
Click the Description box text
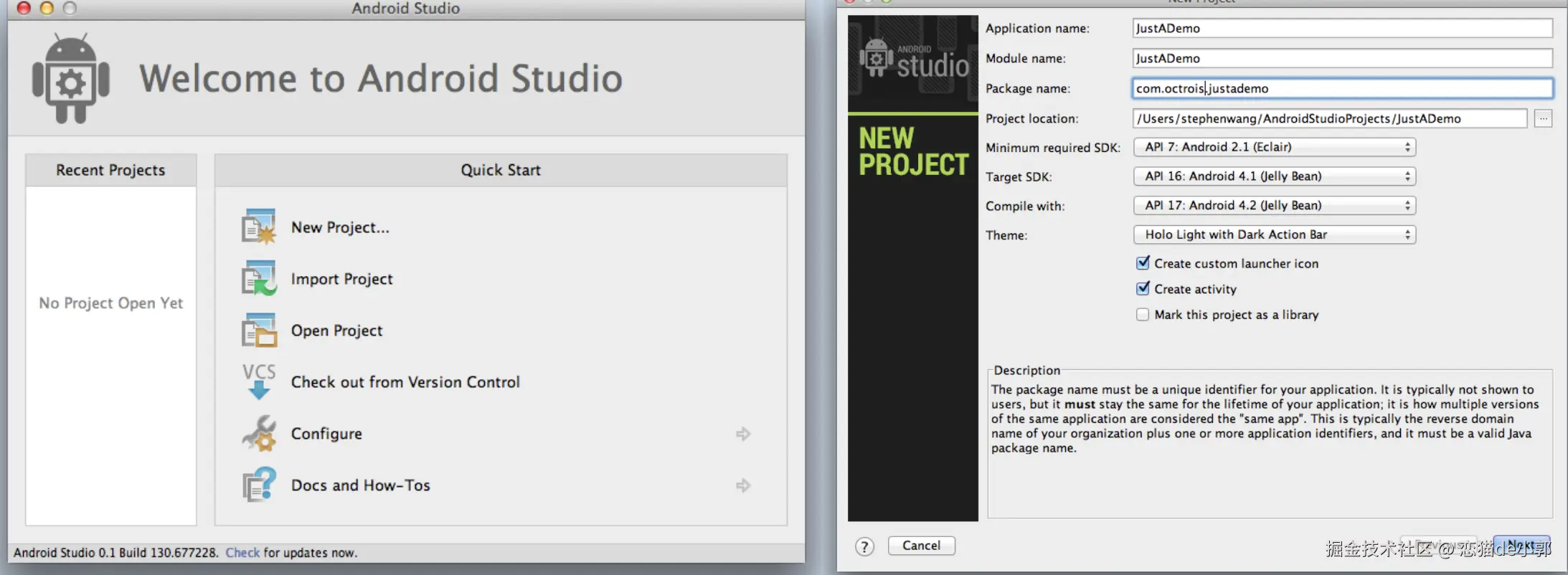pos(1264,419)
